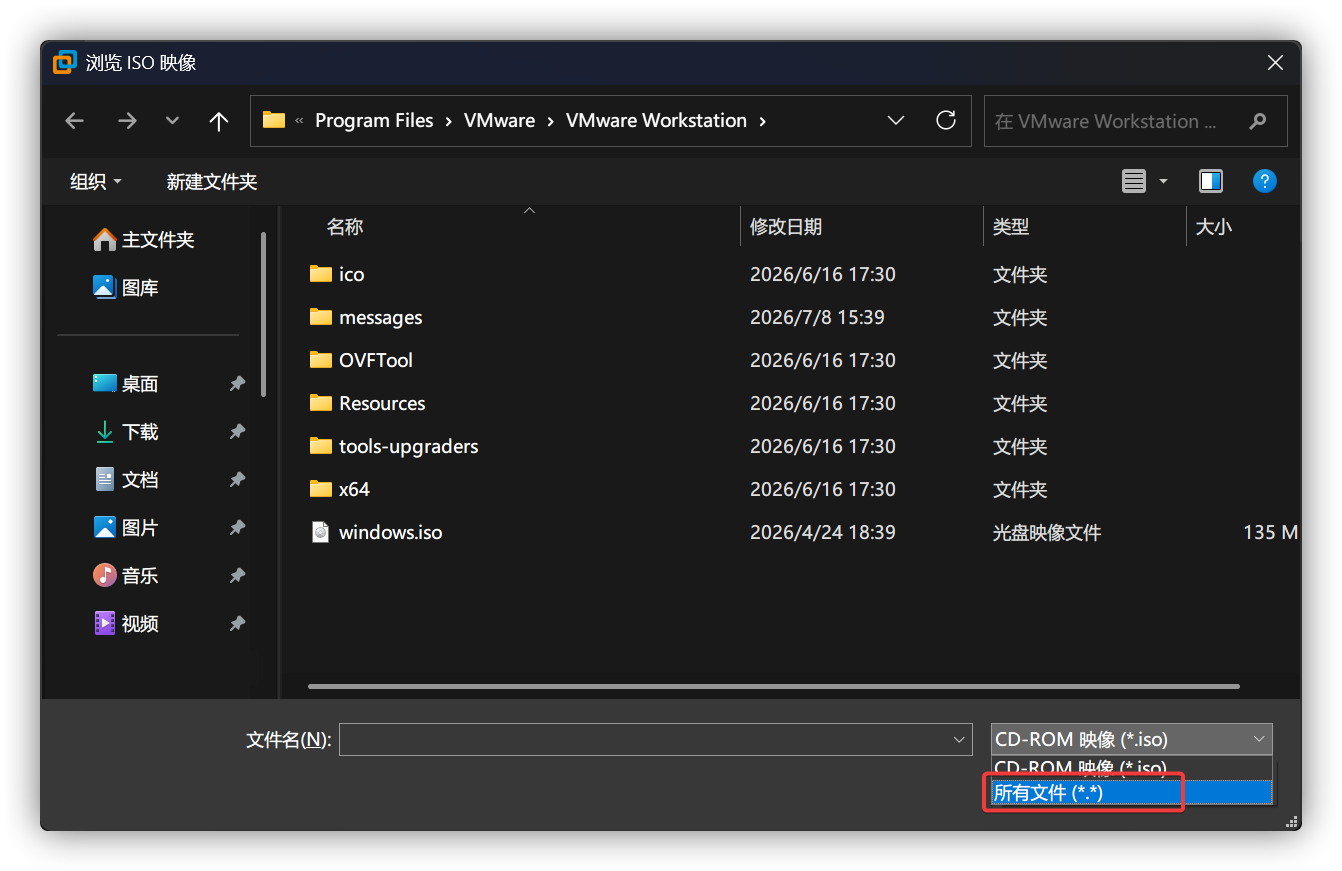Click the pin icon next to 文档
This screenshot has width=1342, height=871.
point(237,480)
